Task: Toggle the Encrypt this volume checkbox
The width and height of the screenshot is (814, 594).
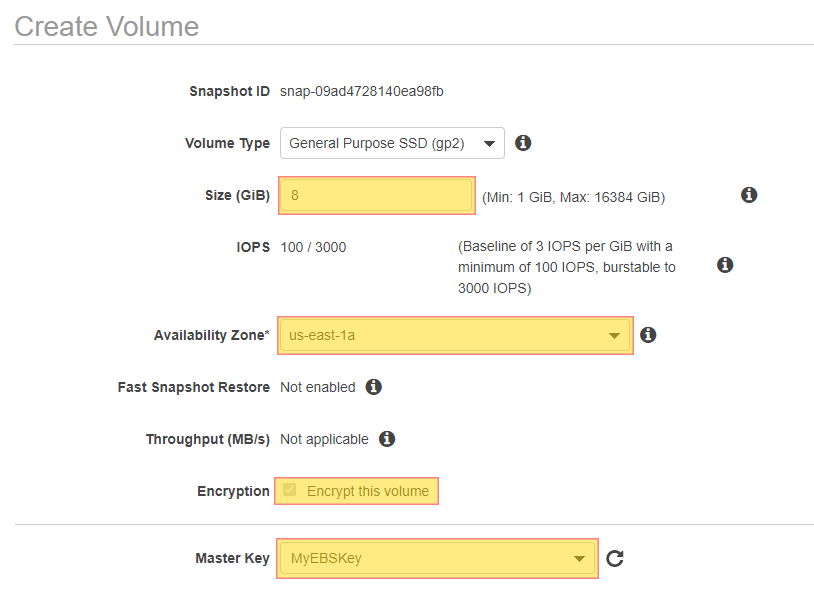Action: (290, 490)
